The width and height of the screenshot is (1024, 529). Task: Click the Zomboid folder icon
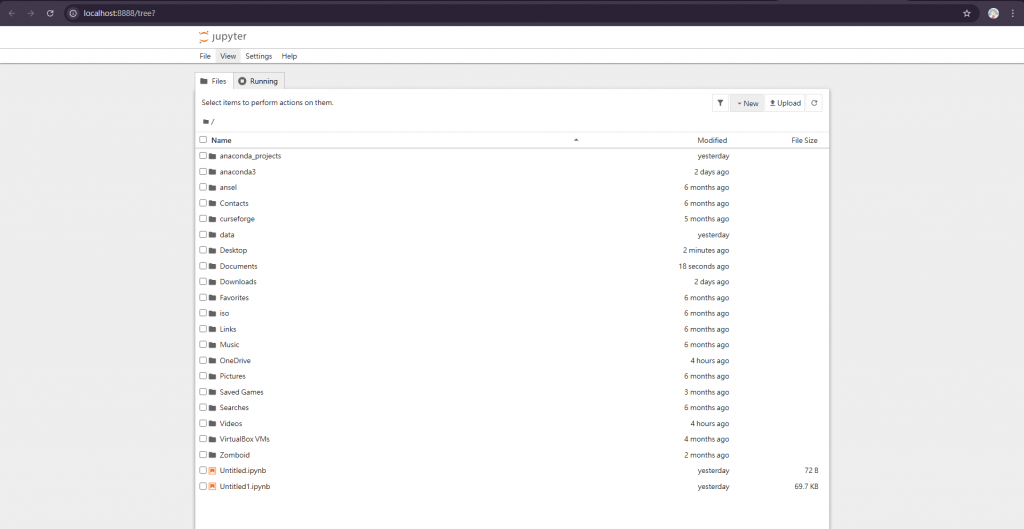212,455
